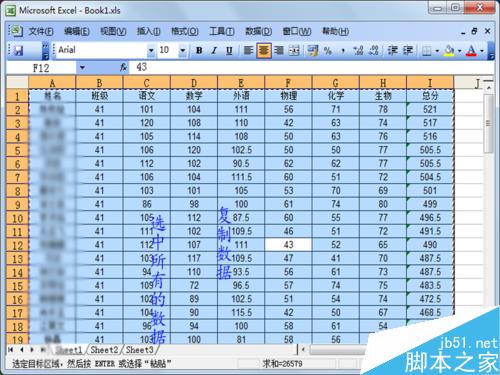Image resolution: width=500 pixels, height=375 pixels.
Task: Open the 窗口(W) menu
Action: pos(297,32)
